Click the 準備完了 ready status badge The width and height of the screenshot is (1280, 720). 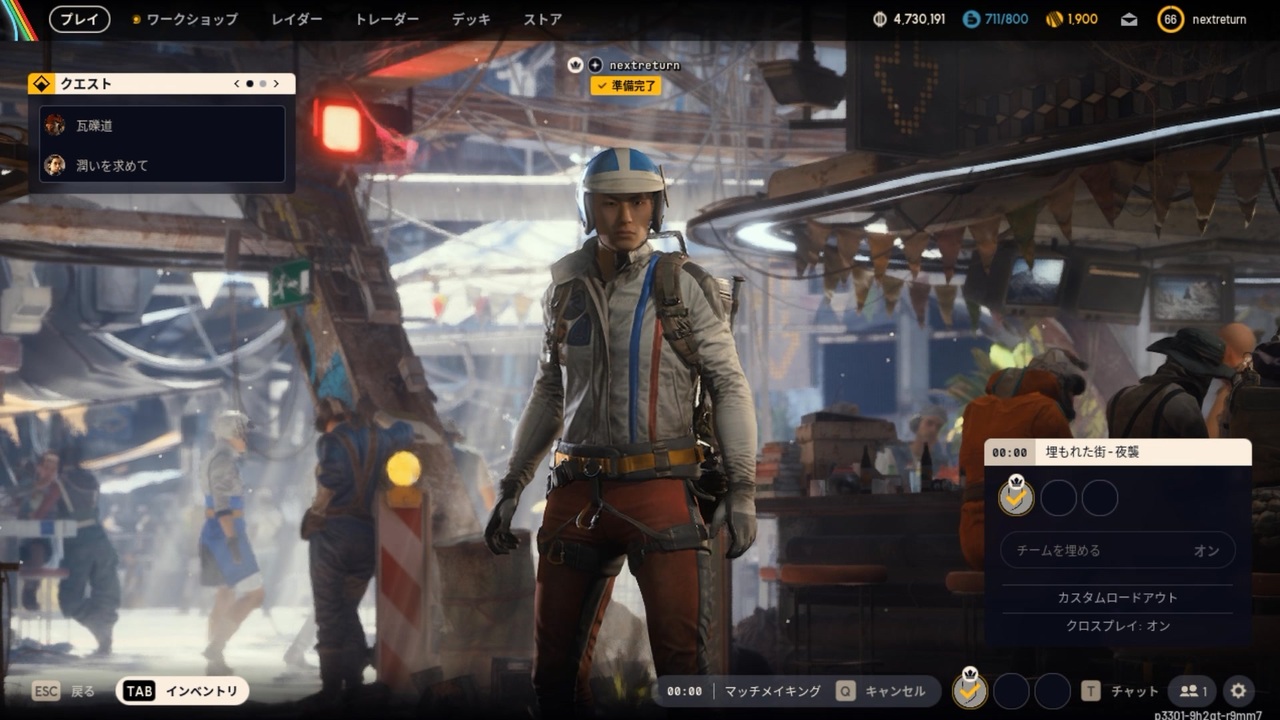coord(626,86)
